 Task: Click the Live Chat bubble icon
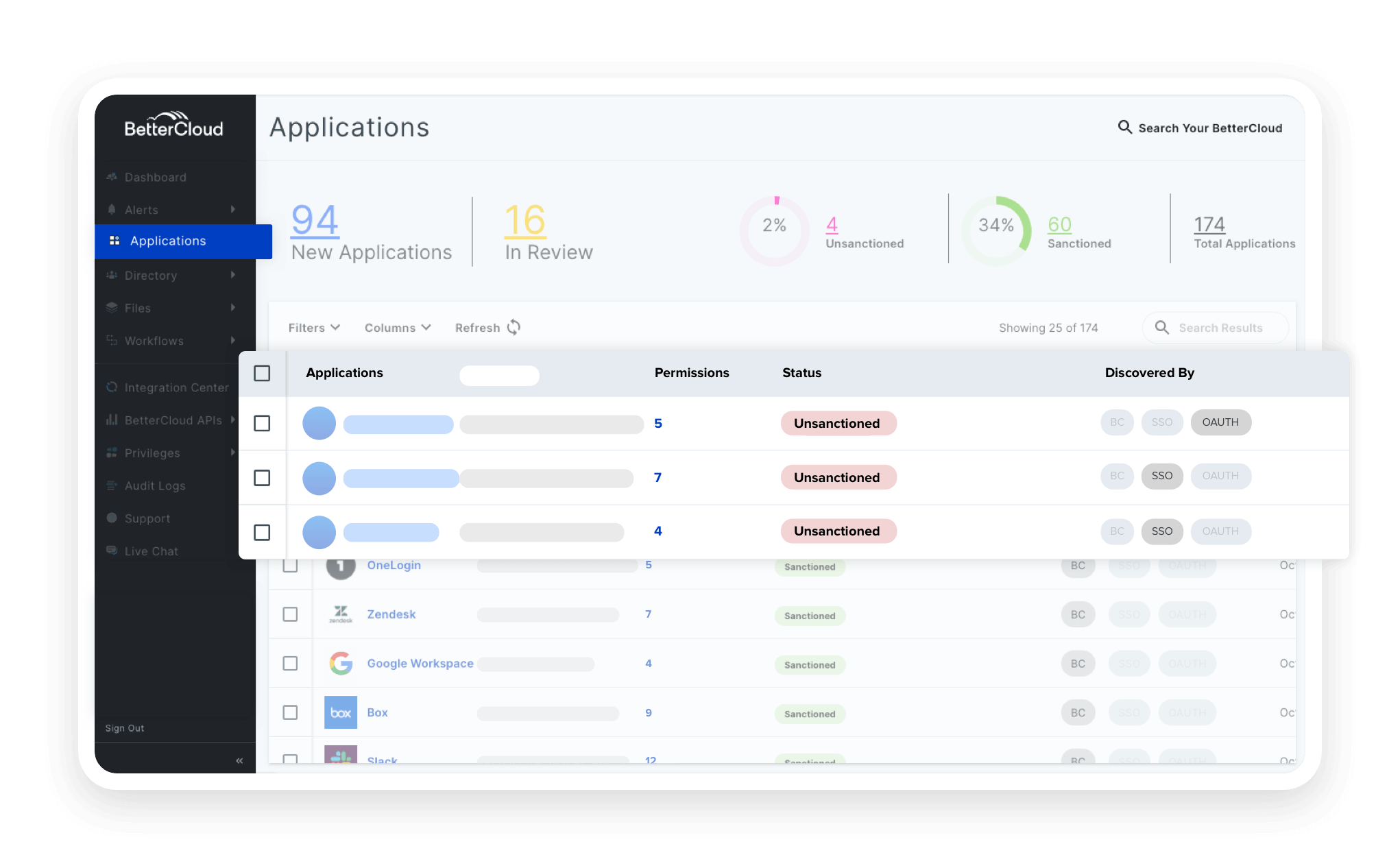[x=112, y=551]
